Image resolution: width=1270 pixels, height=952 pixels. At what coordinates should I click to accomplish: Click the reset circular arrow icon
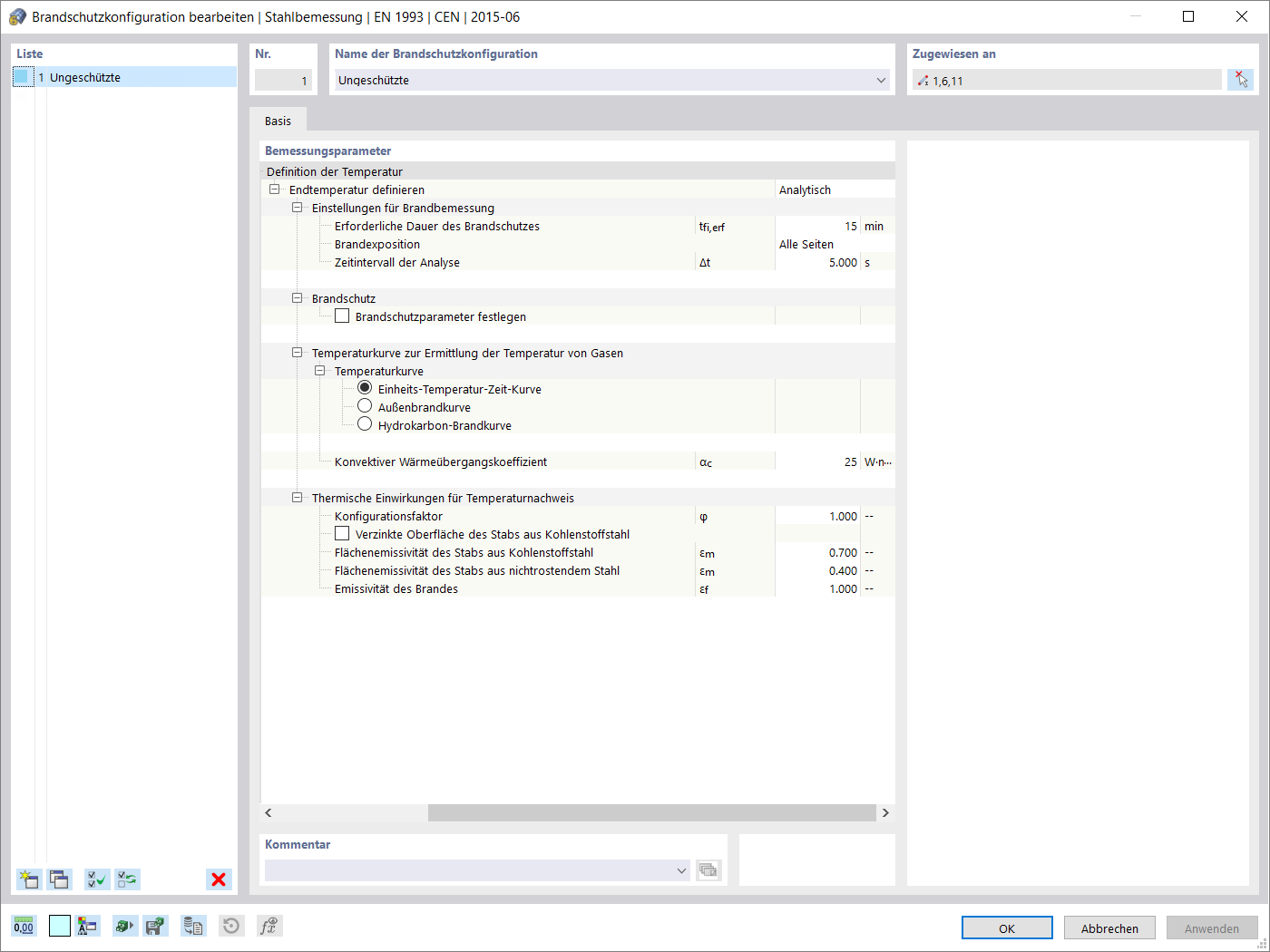coord(231,926)
